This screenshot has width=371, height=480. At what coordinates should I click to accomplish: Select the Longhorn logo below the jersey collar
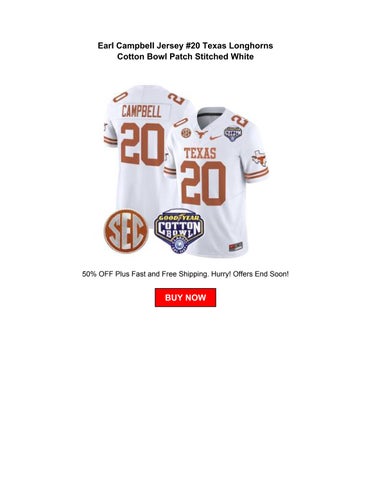201,134
